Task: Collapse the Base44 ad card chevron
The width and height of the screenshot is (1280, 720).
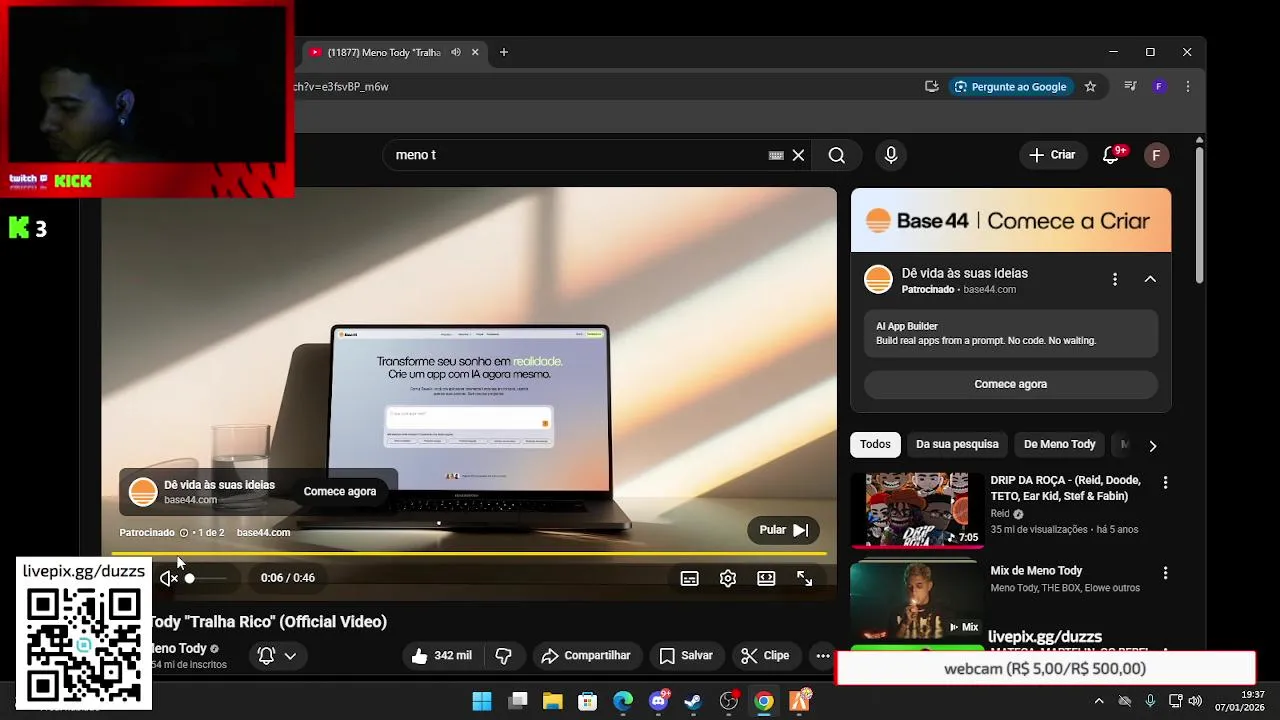Action: click(1150, 280)
